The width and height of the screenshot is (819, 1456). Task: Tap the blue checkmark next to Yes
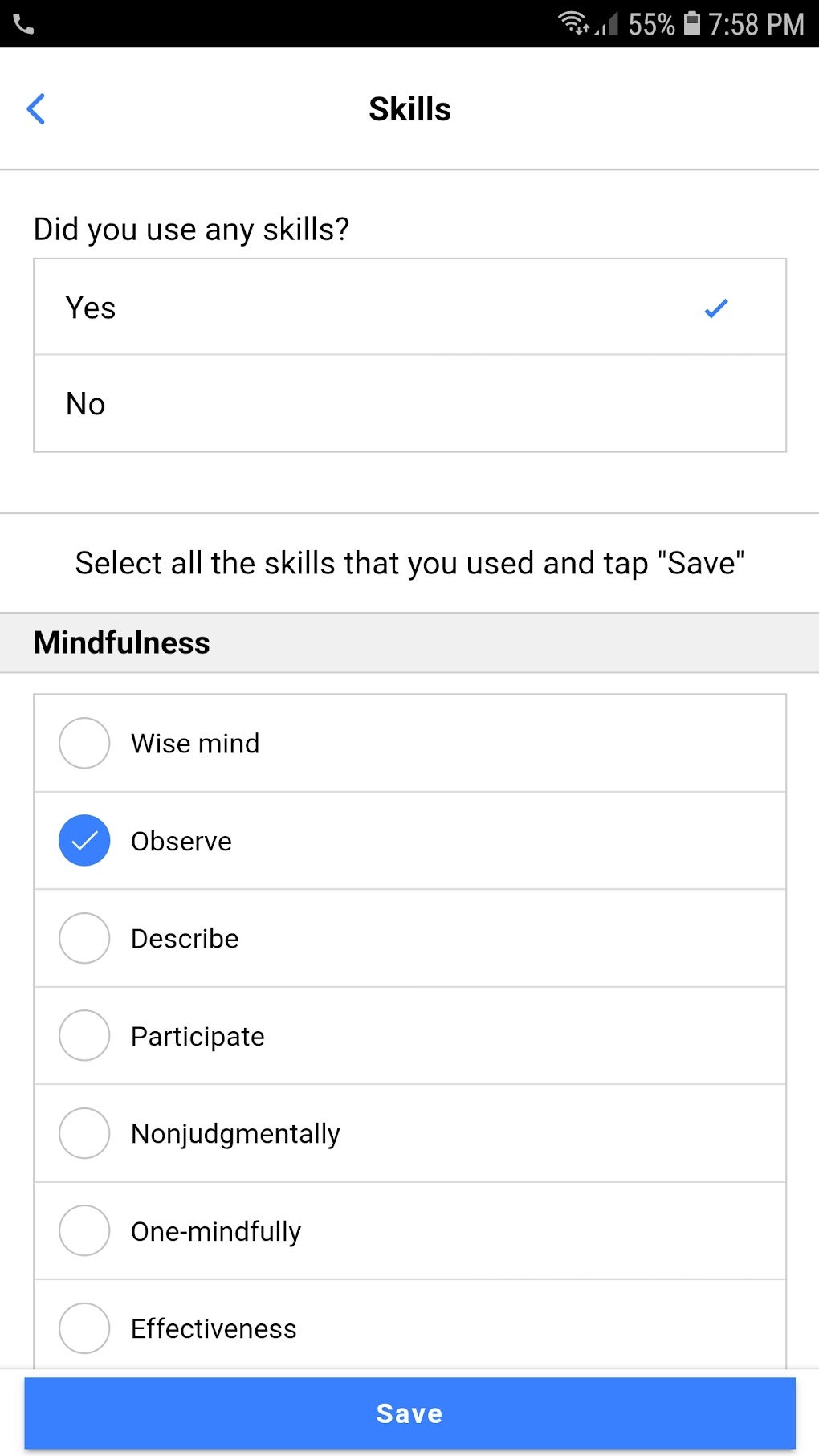coord(715,307)
